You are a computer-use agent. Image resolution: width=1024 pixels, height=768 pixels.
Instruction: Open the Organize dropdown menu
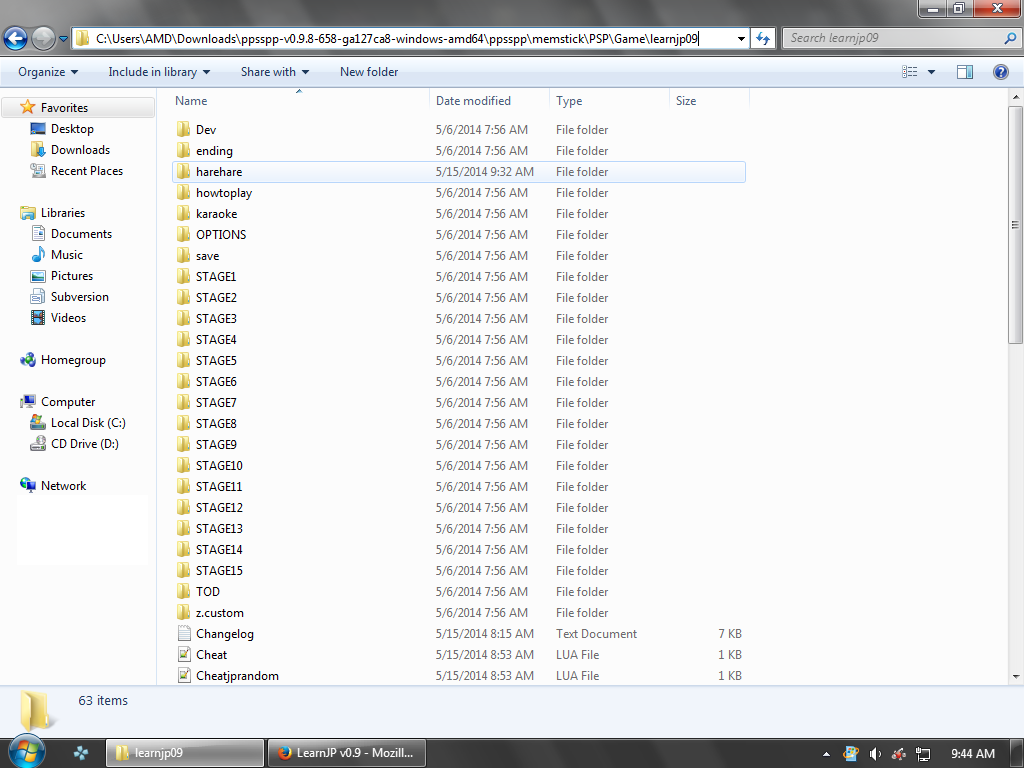(x=48, y=72)
